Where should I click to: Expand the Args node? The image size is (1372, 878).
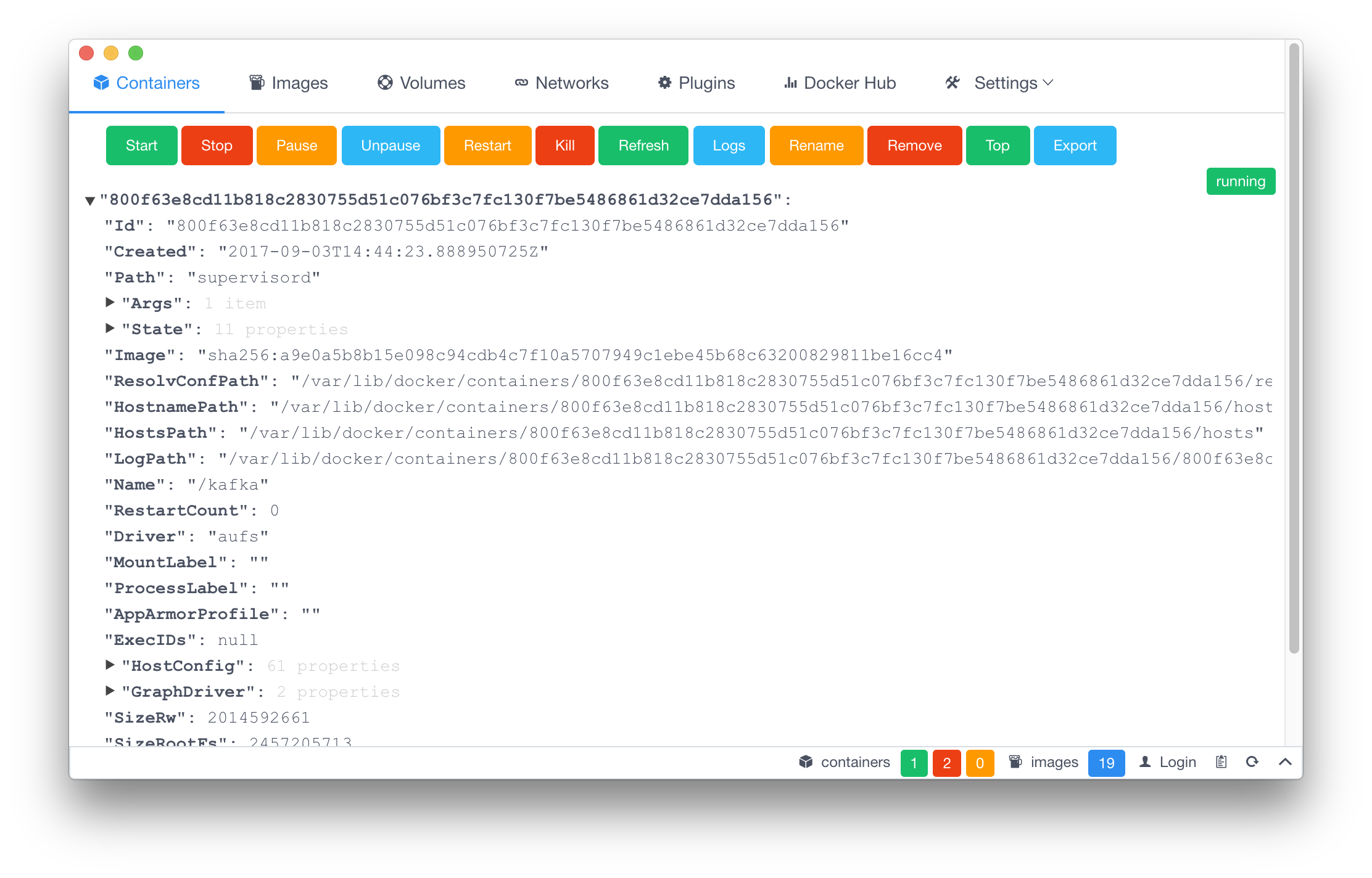110,302
